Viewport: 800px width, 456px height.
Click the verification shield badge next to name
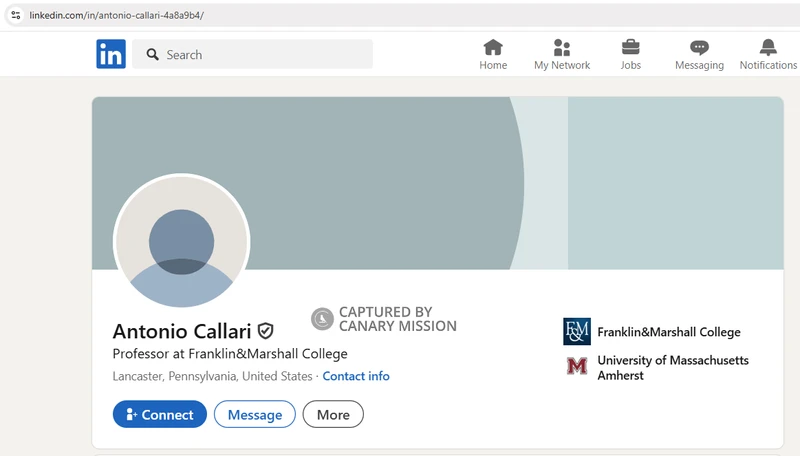265,331
